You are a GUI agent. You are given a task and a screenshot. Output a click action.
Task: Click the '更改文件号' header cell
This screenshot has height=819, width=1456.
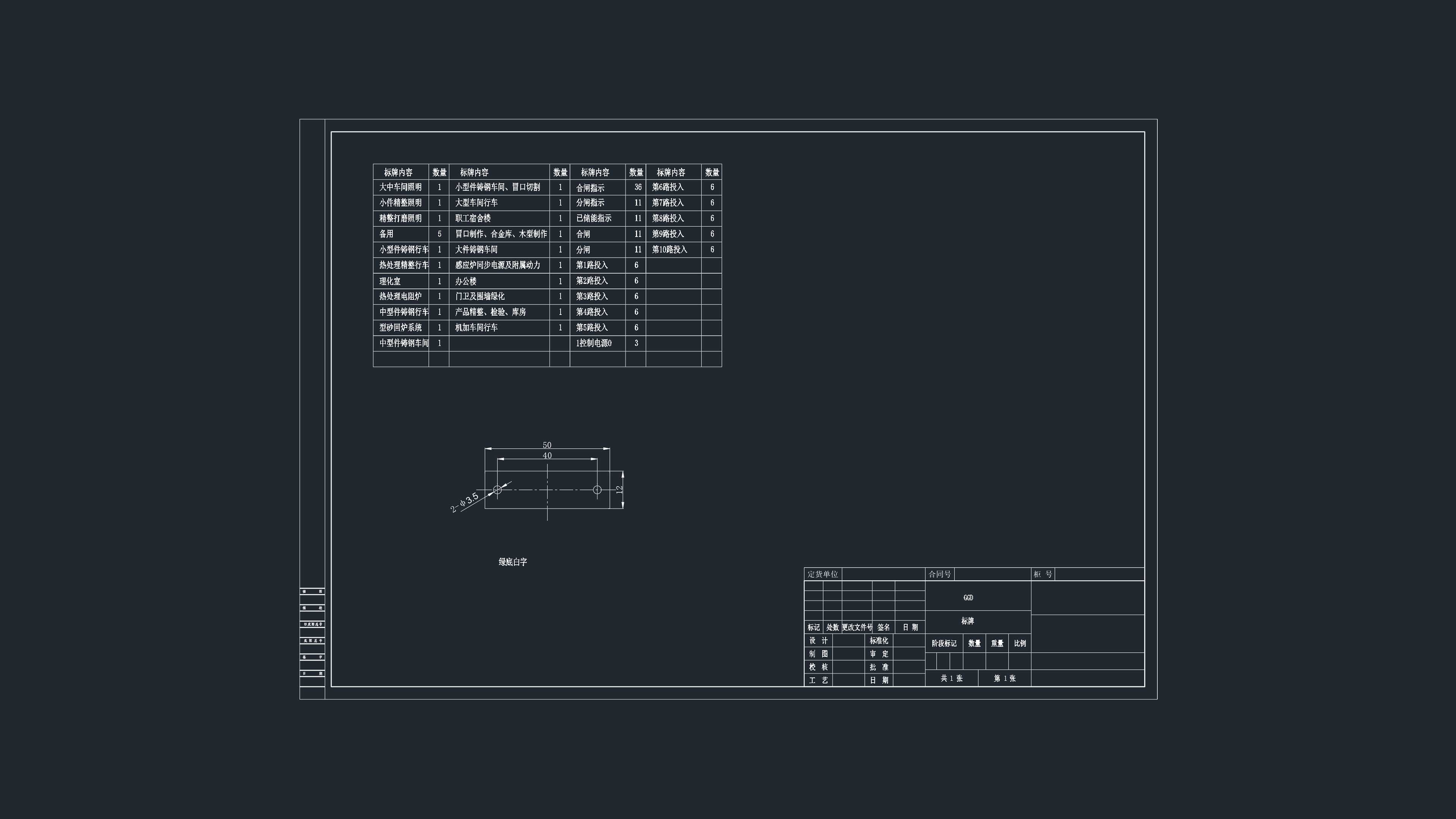point(857,628)
